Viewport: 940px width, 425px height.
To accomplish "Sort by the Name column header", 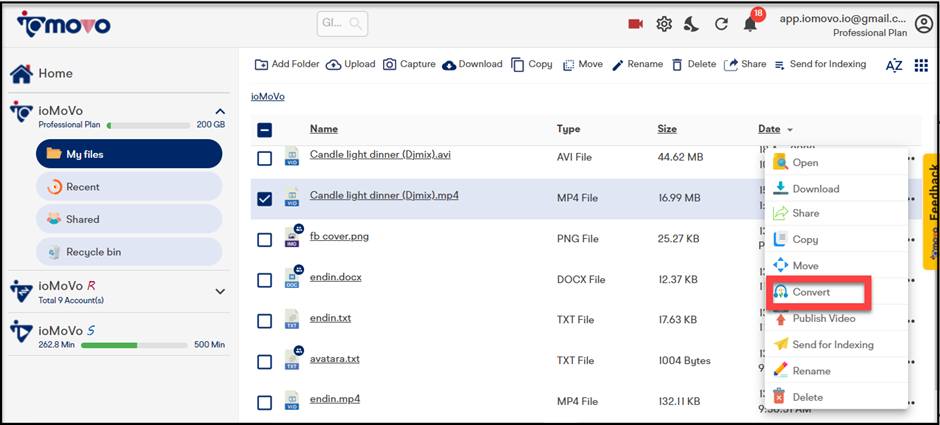I will tap(324, 129).
